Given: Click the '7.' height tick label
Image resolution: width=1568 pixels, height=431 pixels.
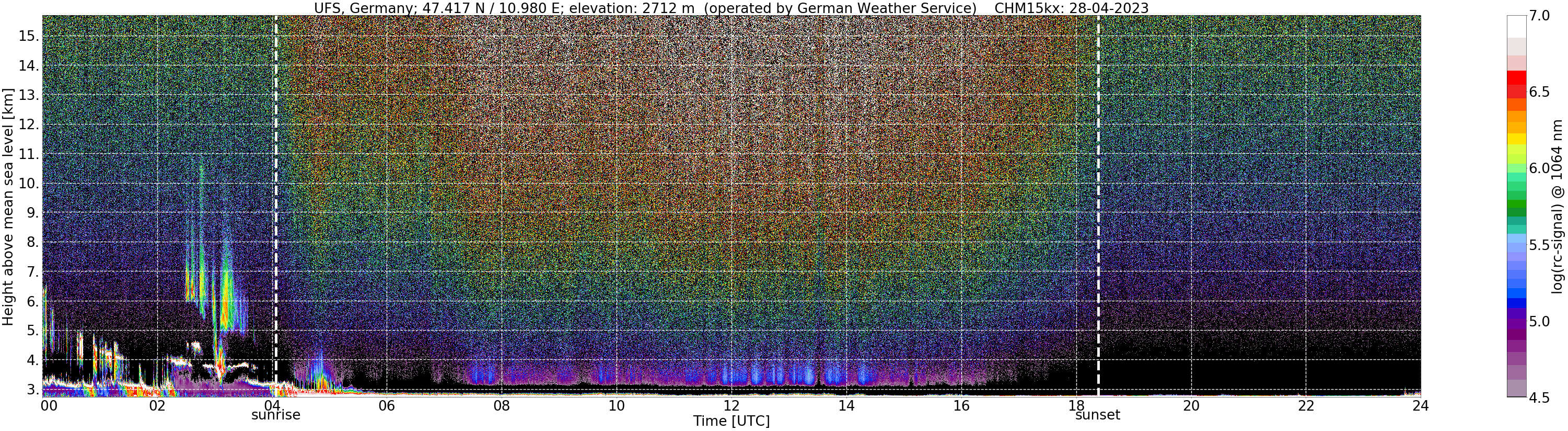Looking at the screenshot, I should 33,272.
